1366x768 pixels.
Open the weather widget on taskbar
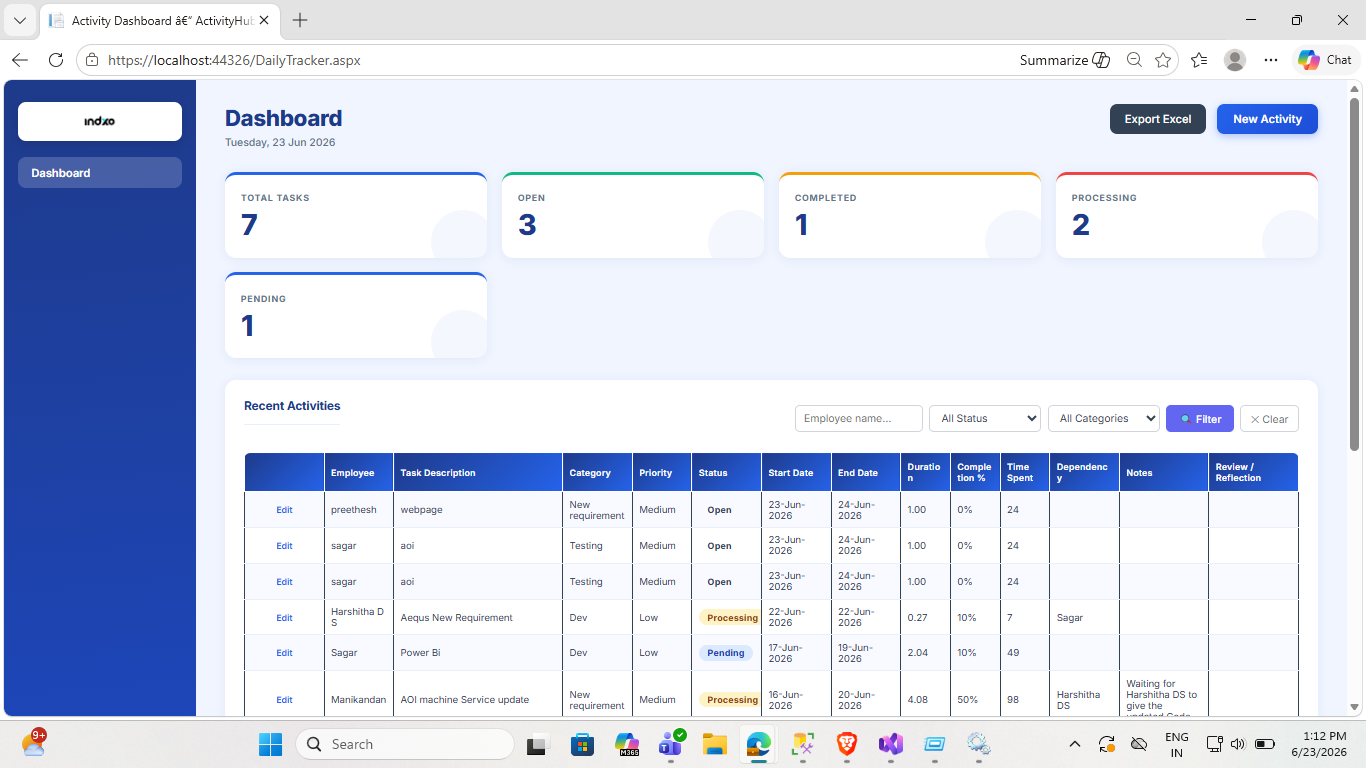click(34, 743)
